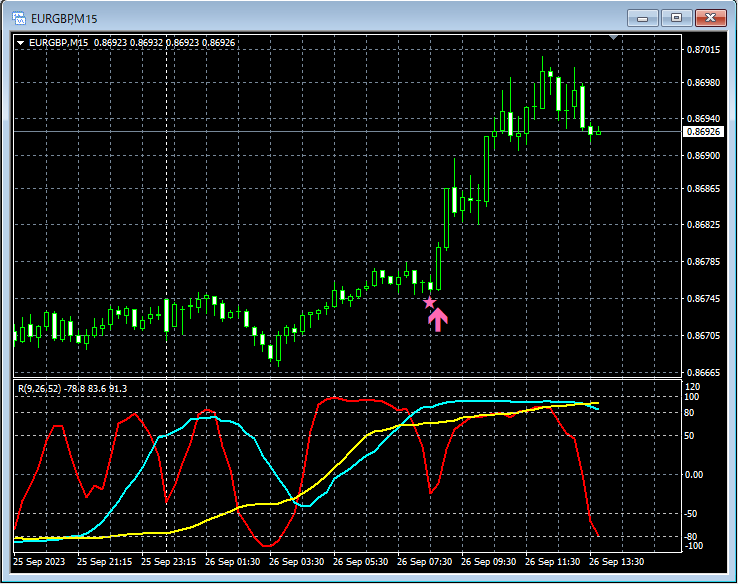Viewport: 739px width, 584px height.
Task: Click indicator scale value -100
Action: coord(693,546)
